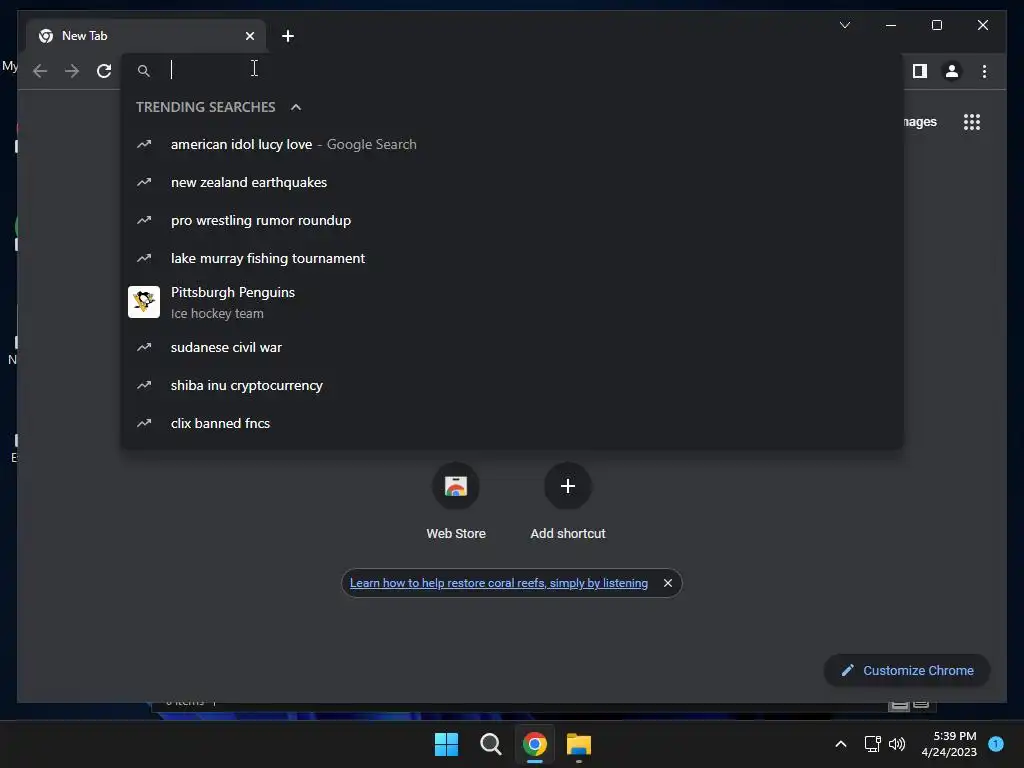Select the Pittsburgh Penguins suggestion

(512, 302)
